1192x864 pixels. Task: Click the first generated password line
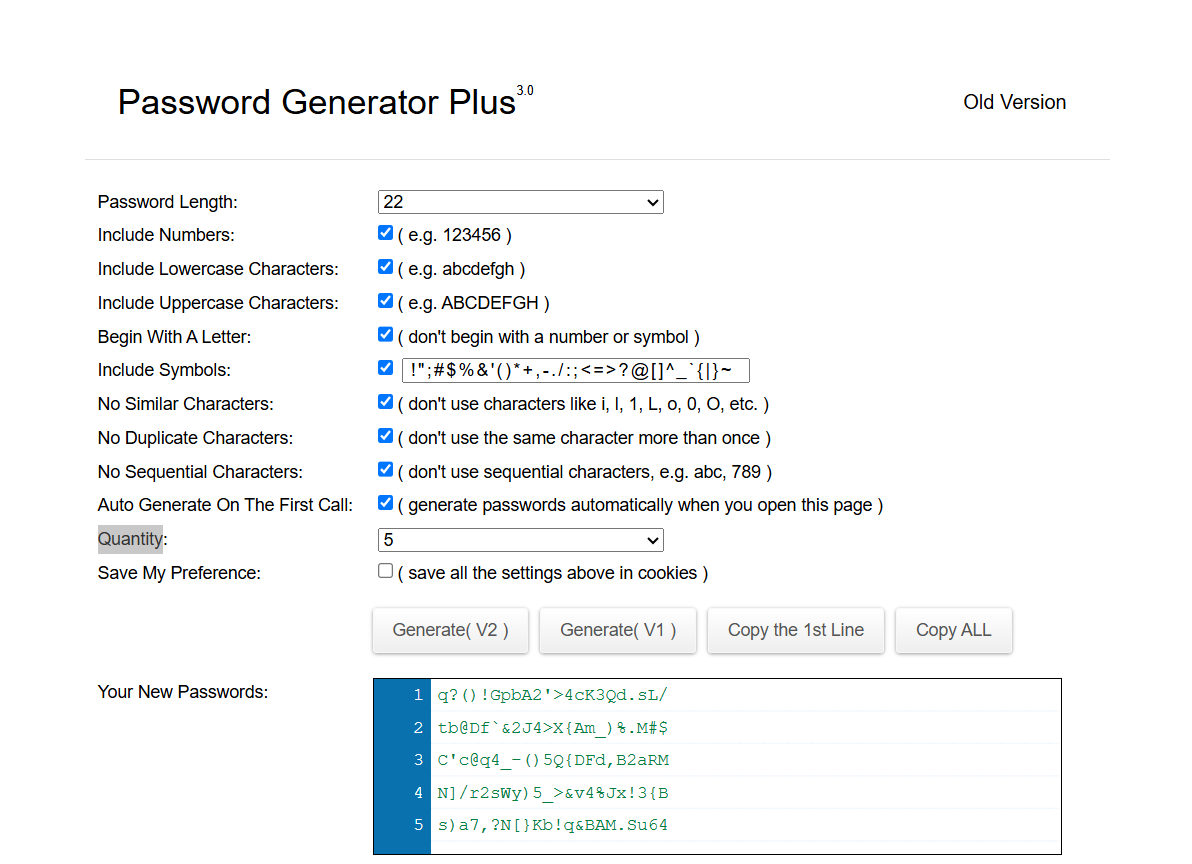(x=552, y=695)
